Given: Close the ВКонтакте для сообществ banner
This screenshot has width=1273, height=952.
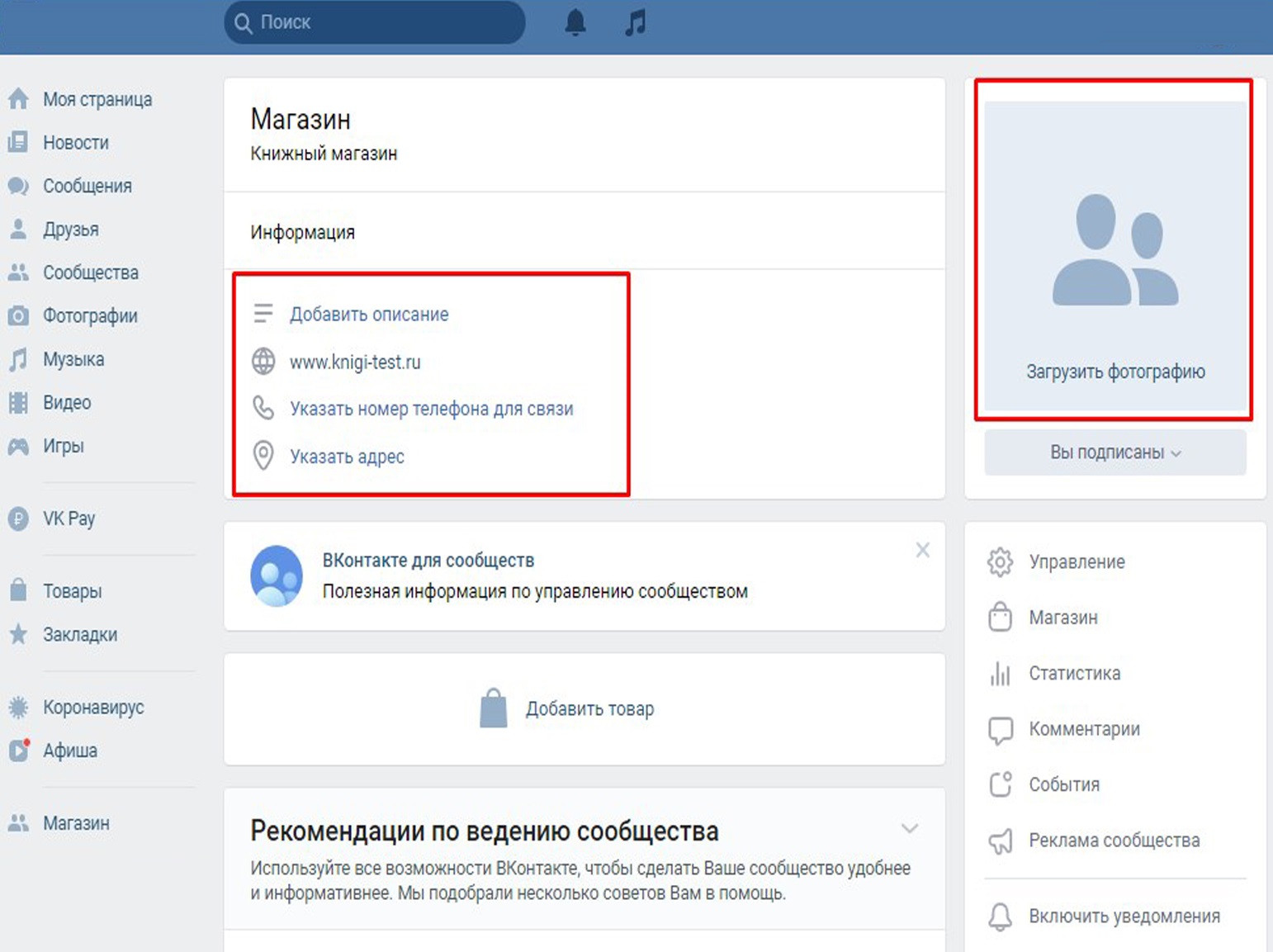Looking at the screenshot, I should (922, 550).
